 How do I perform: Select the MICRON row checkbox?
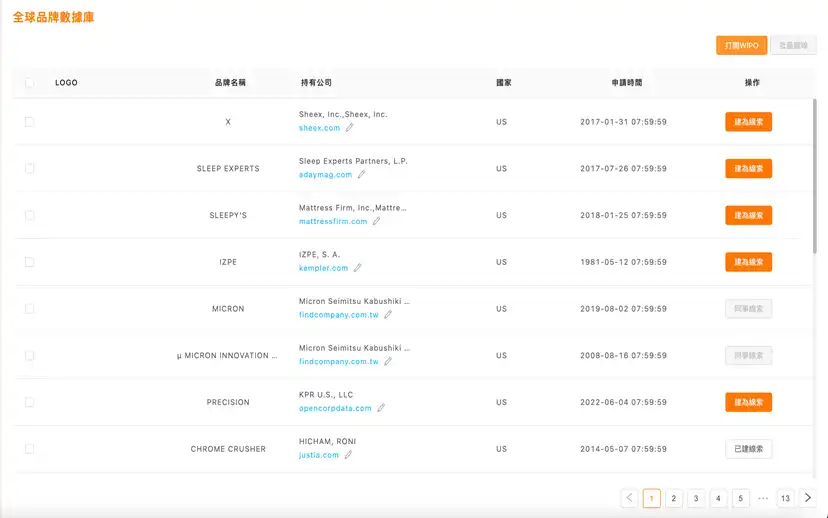(30, 308)
